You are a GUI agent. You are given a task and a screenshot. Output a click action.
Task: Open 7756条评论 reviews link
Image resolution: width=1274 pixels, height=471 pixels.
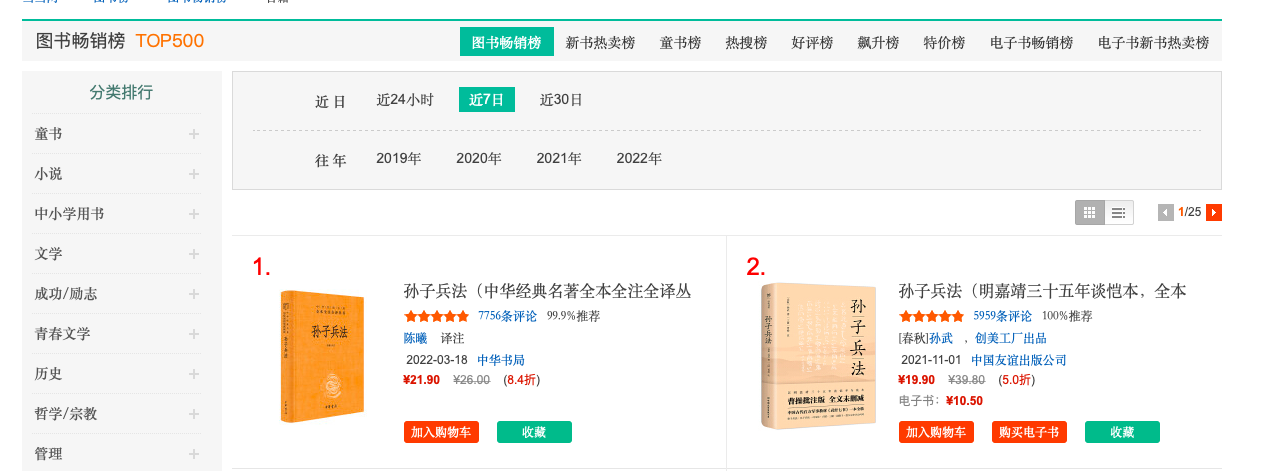[508, 316]
